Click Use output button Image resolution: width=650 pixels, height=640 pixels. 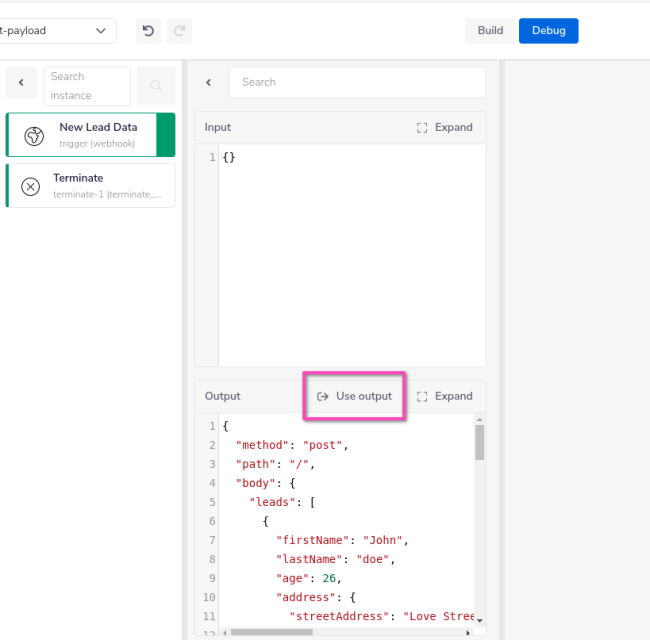click(355, 396)
